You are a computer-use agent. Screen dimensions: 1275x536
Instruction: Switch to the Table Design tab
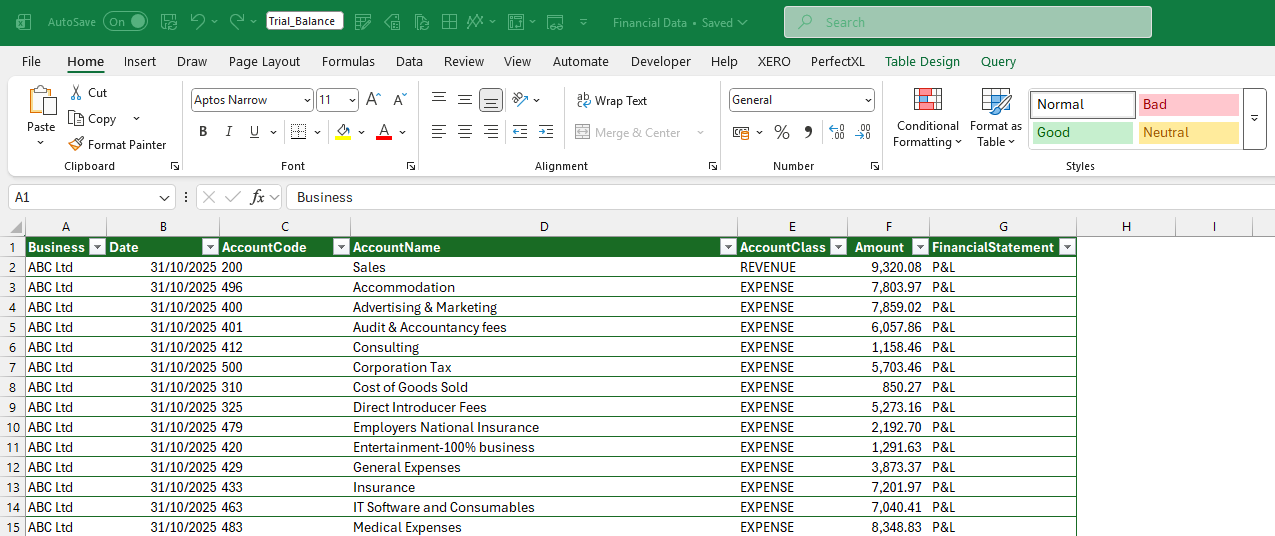coord(922,61)
